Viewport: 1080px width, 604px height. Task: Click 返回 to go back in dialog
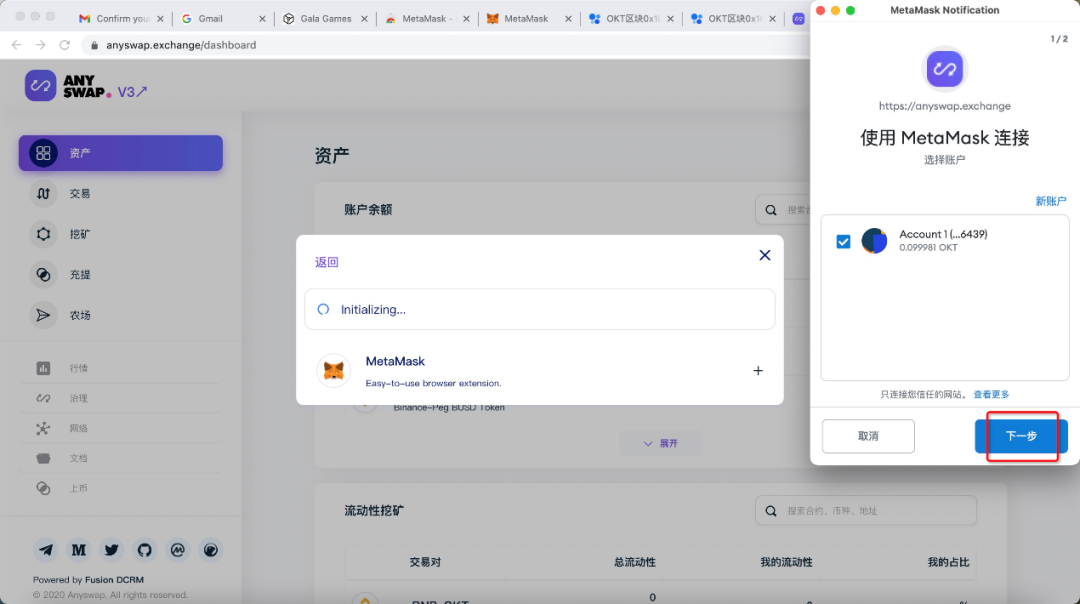(x=326, y=262)
